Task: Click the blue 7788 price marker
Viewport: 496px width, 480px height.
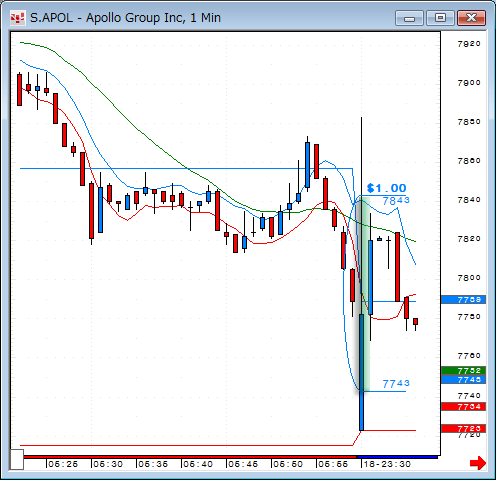Action: pyautogui.click(x=463, y=299)
